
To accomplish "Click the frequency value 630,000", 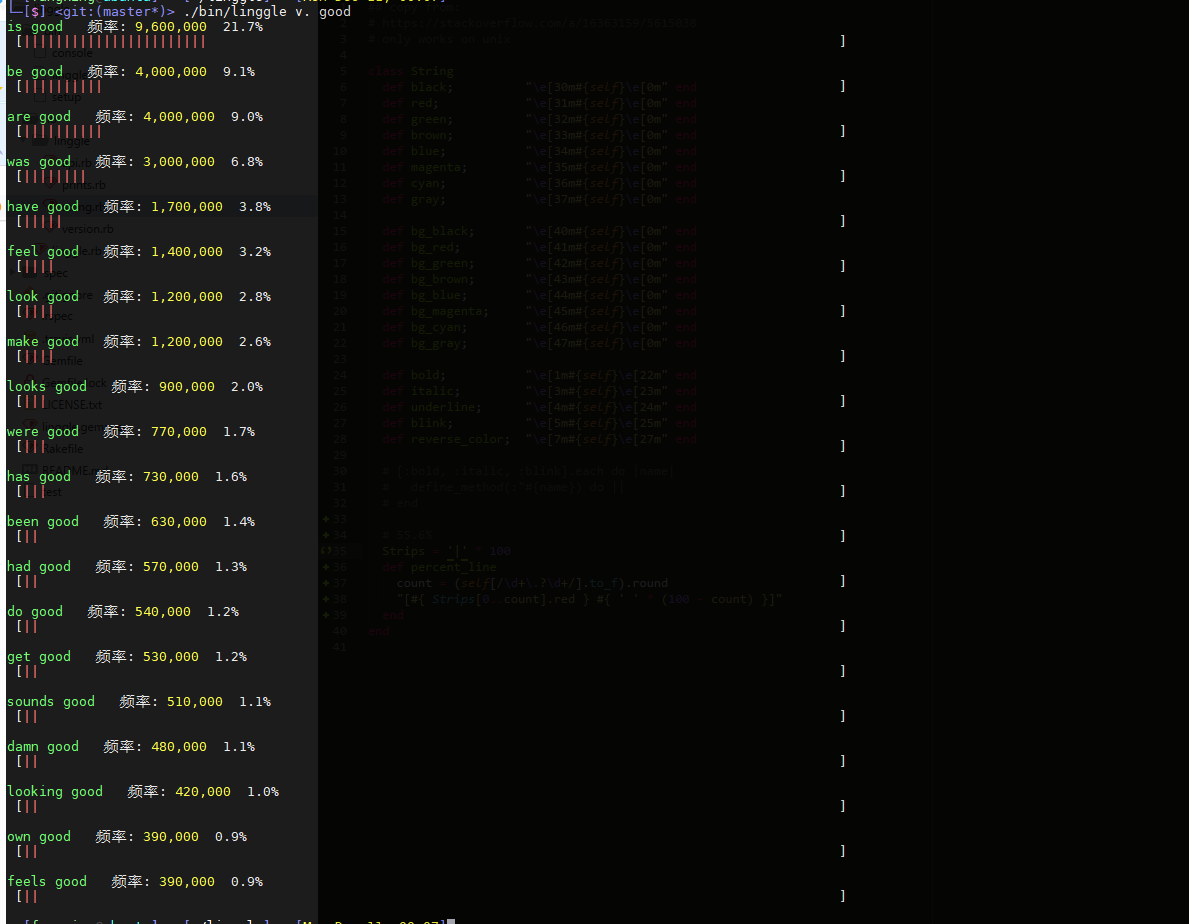I will click(179, 522).
